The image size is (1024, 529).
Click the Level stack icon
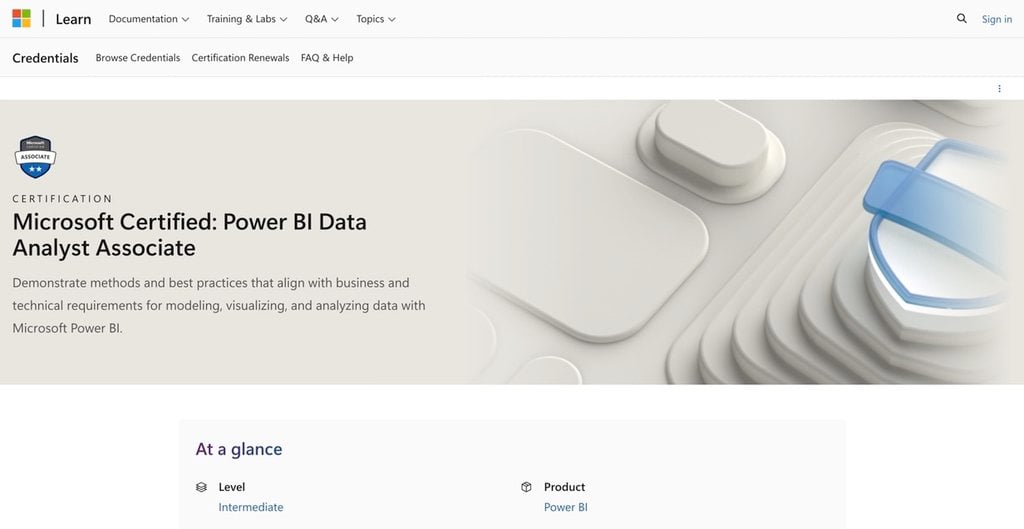(x=201, y=487)
